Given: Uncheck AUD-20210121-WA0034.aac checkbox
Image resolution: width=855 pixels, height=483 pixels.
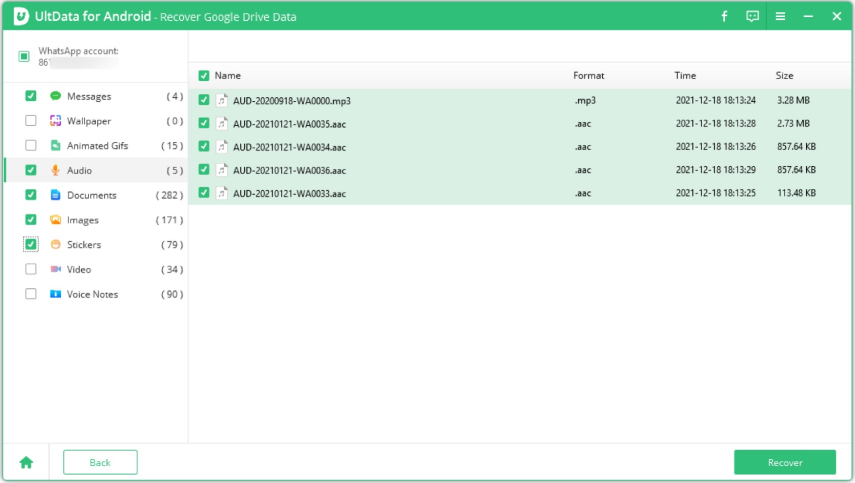Looking at the screenshot, I should [x=204, y=147].
